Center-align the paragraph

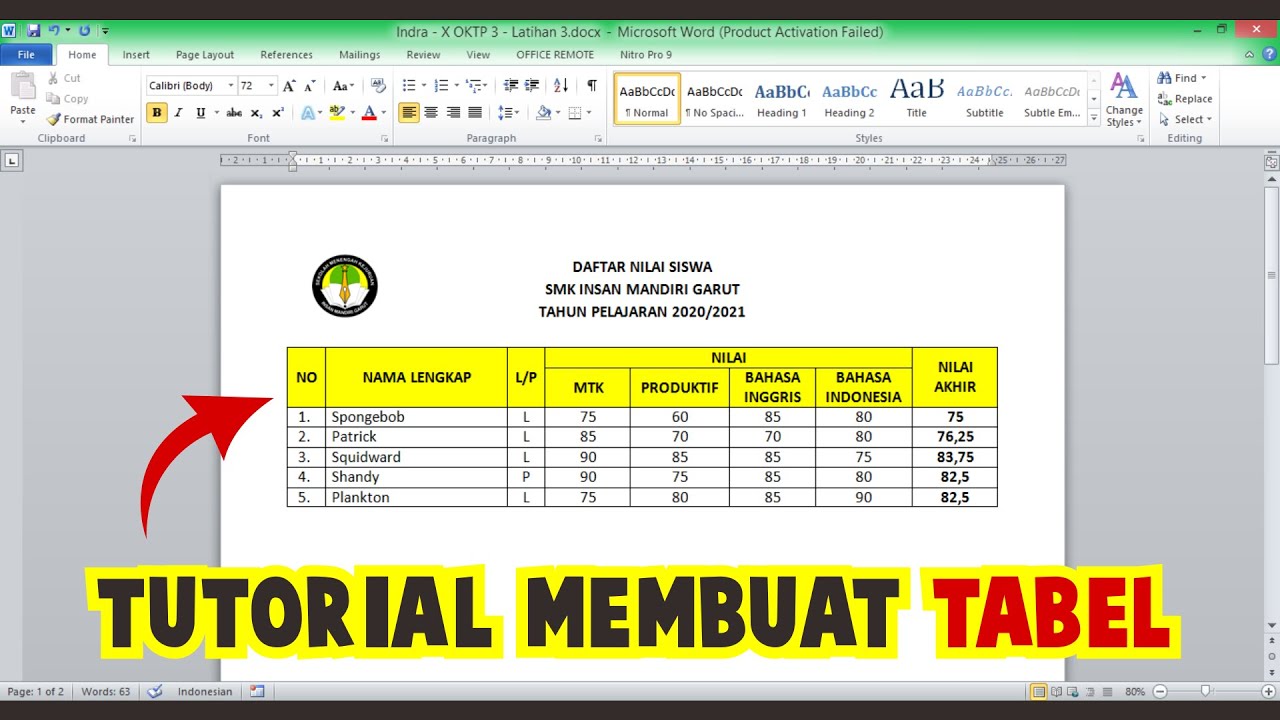(431, 113)
